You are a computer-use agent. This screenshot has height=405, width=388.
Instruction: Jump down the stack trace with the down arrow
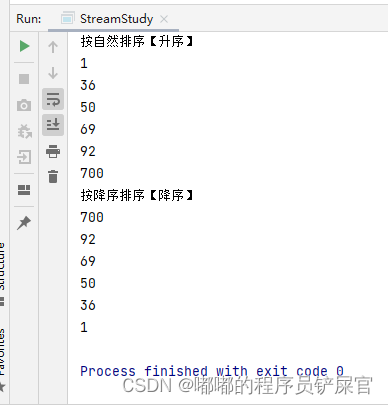pyautogui.click(x=53, y=73)
